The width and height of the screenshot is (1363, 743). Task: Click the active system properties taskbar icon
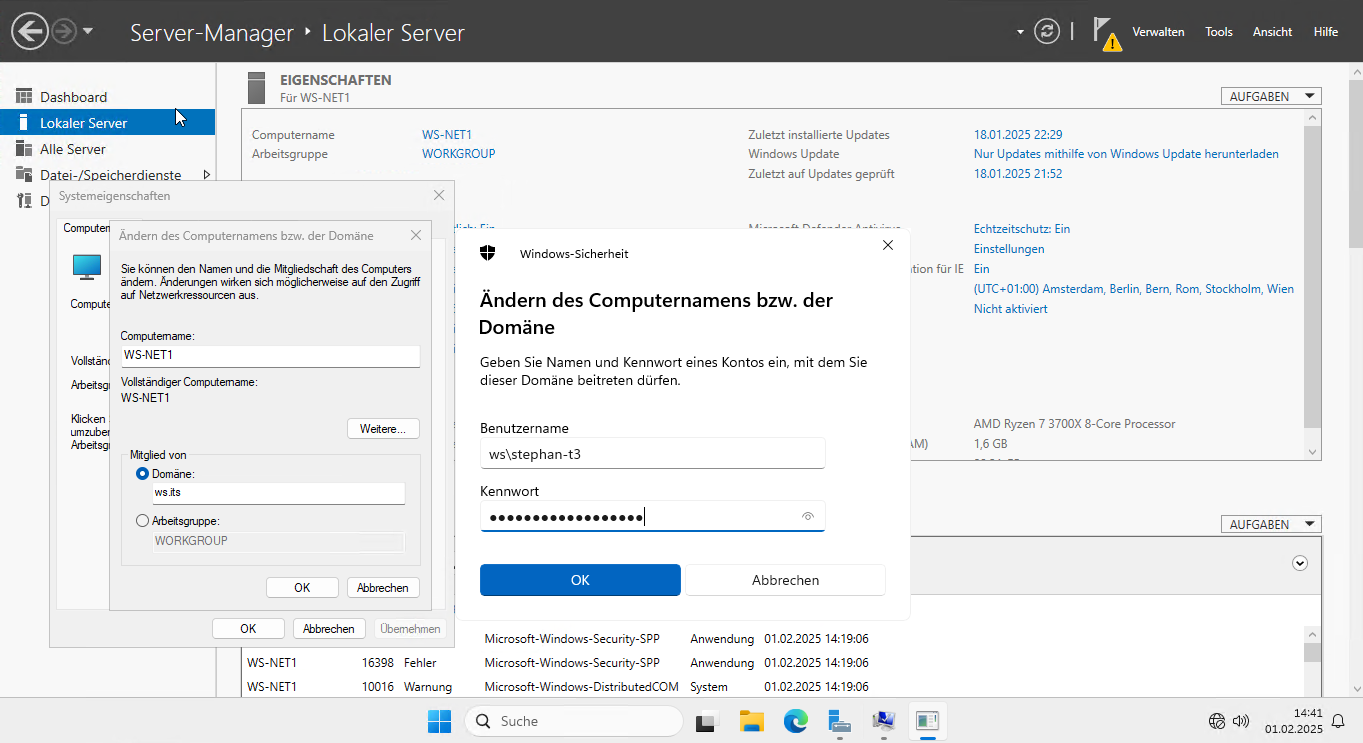tap(928, 721)
